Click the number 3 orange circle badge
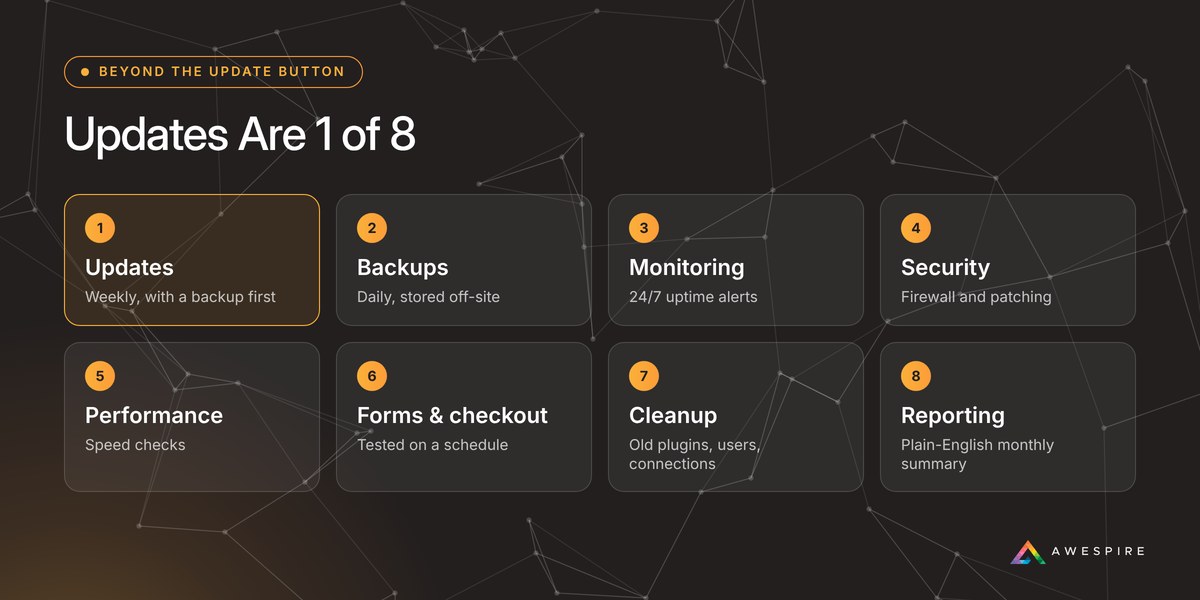The height and width of the screenshot is (600, 1200). pos(644,228)
